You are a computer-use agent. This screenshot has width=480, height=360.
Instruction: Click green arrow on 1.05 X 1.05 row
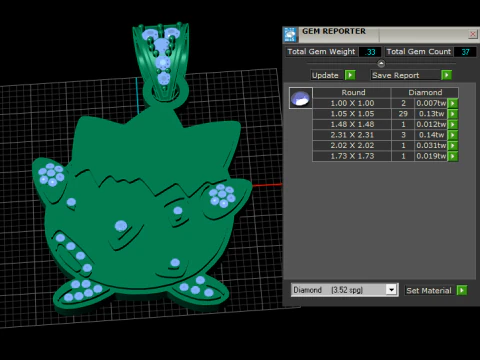(453, 114)
